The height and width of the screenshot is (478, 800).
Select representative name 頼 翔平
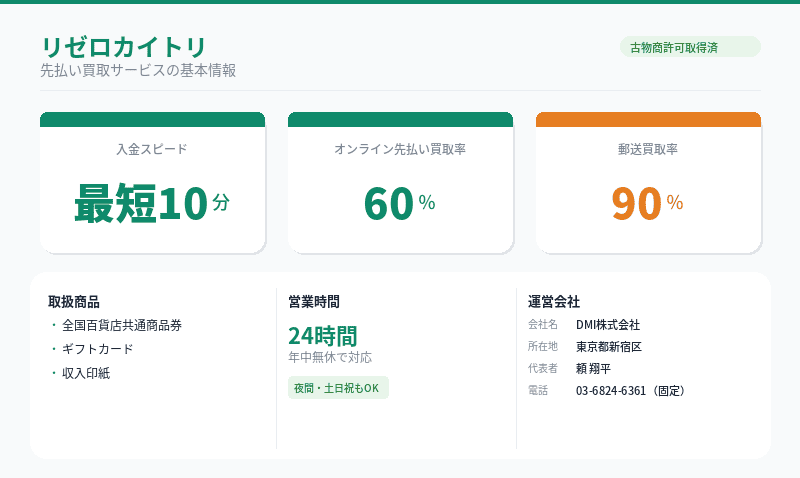593,369
